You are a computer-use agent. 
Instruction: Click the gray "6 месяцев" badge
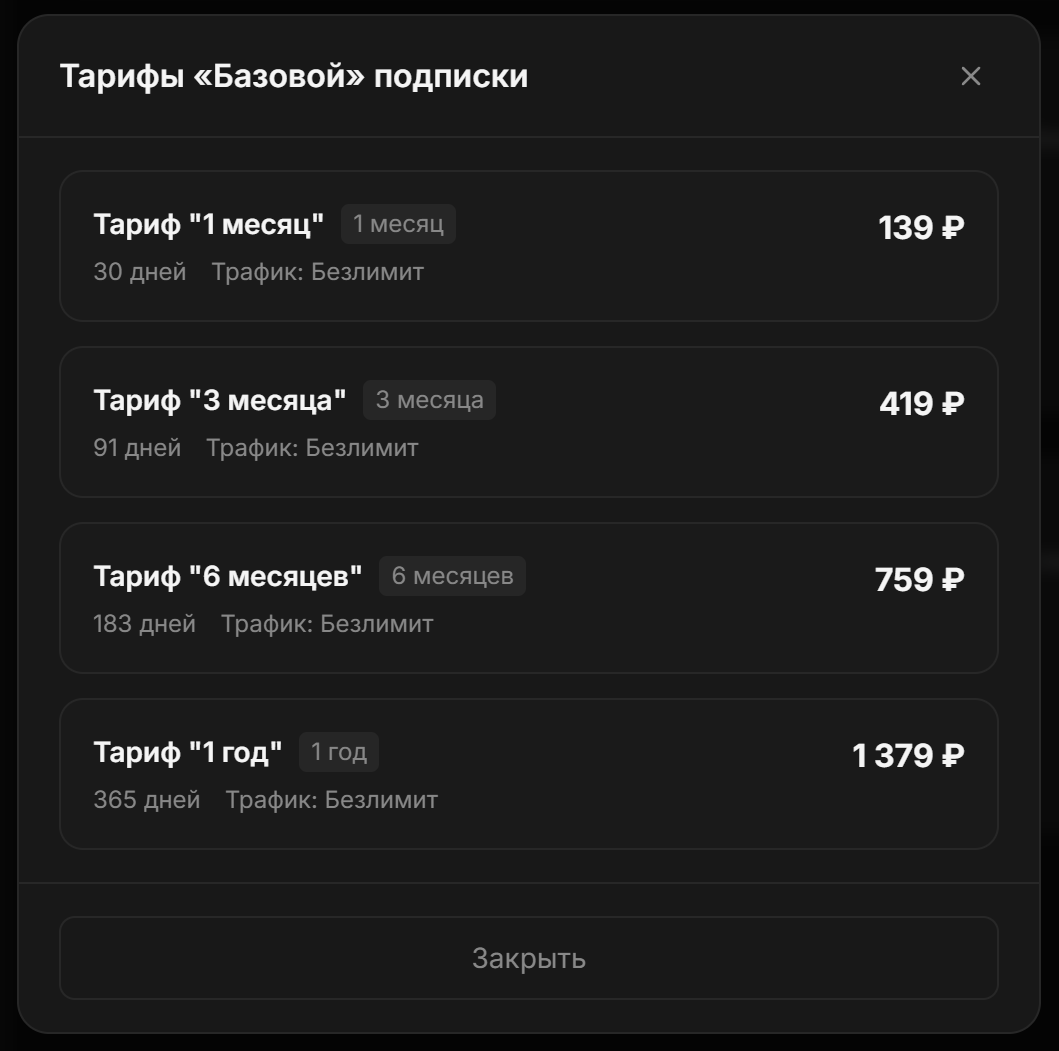pyautogui.click(x=452, y=577)
